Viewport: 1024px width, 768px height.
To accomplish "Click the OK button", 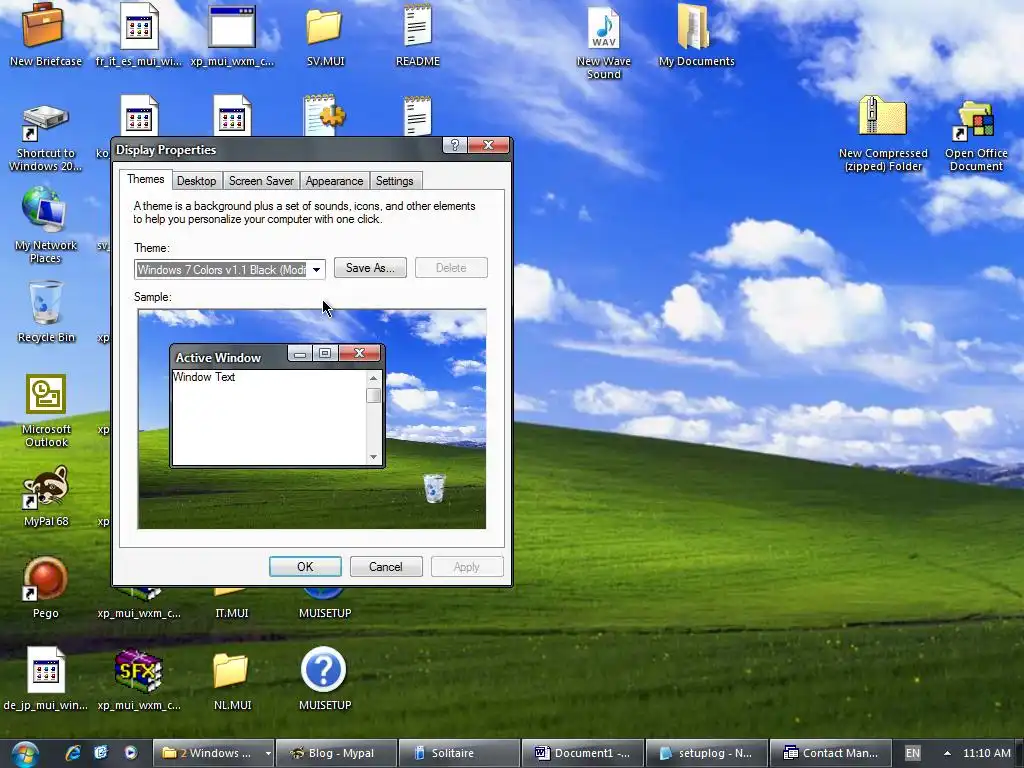I will click(x=305, y=566).
